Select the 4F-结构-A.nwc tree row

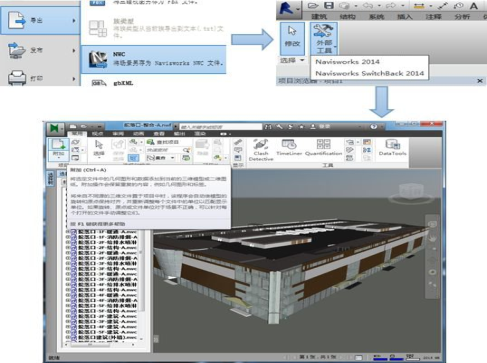[107, 290]
